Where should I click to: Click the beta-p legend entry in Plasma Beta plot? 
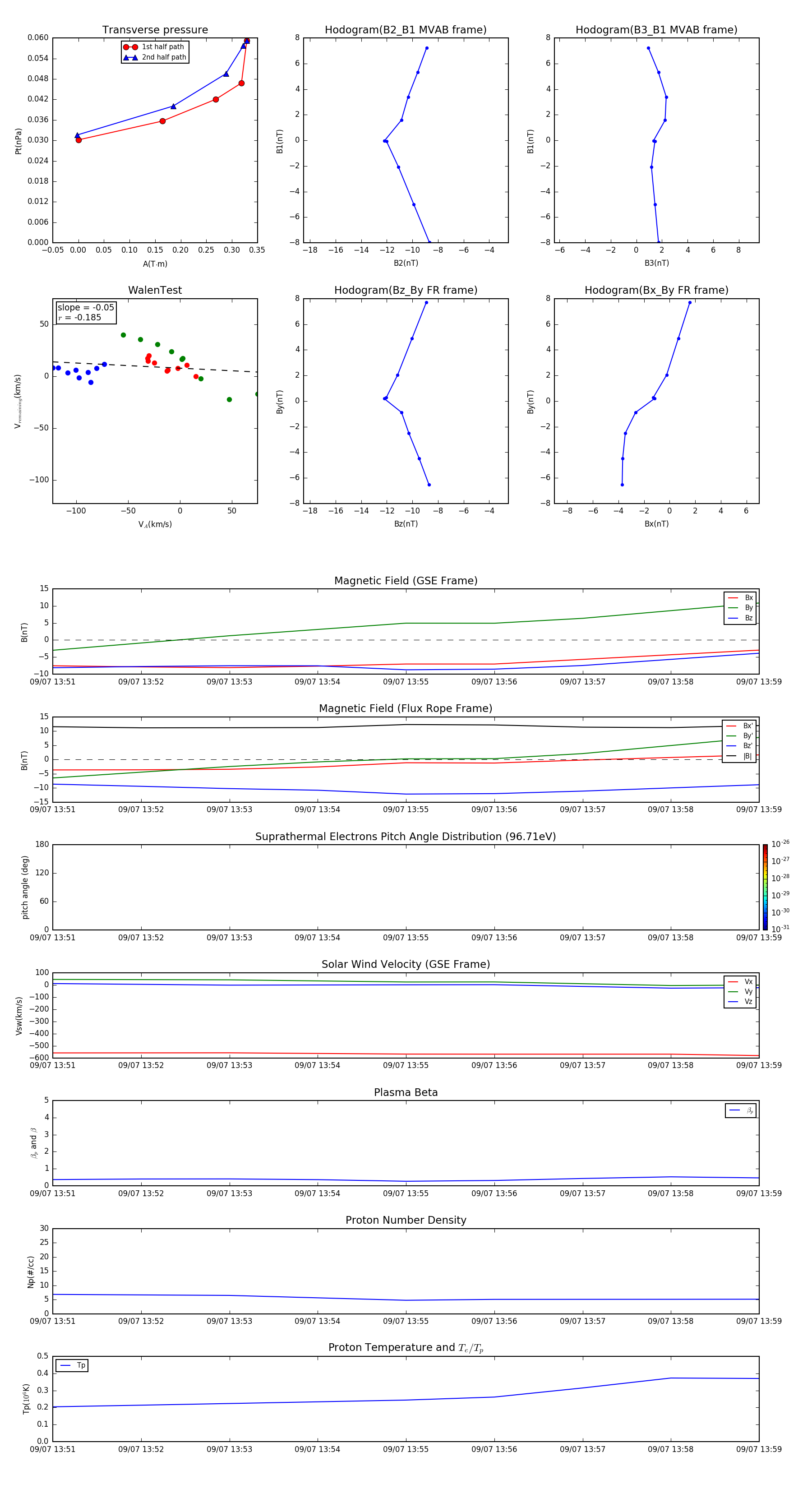click(741, 1110)
